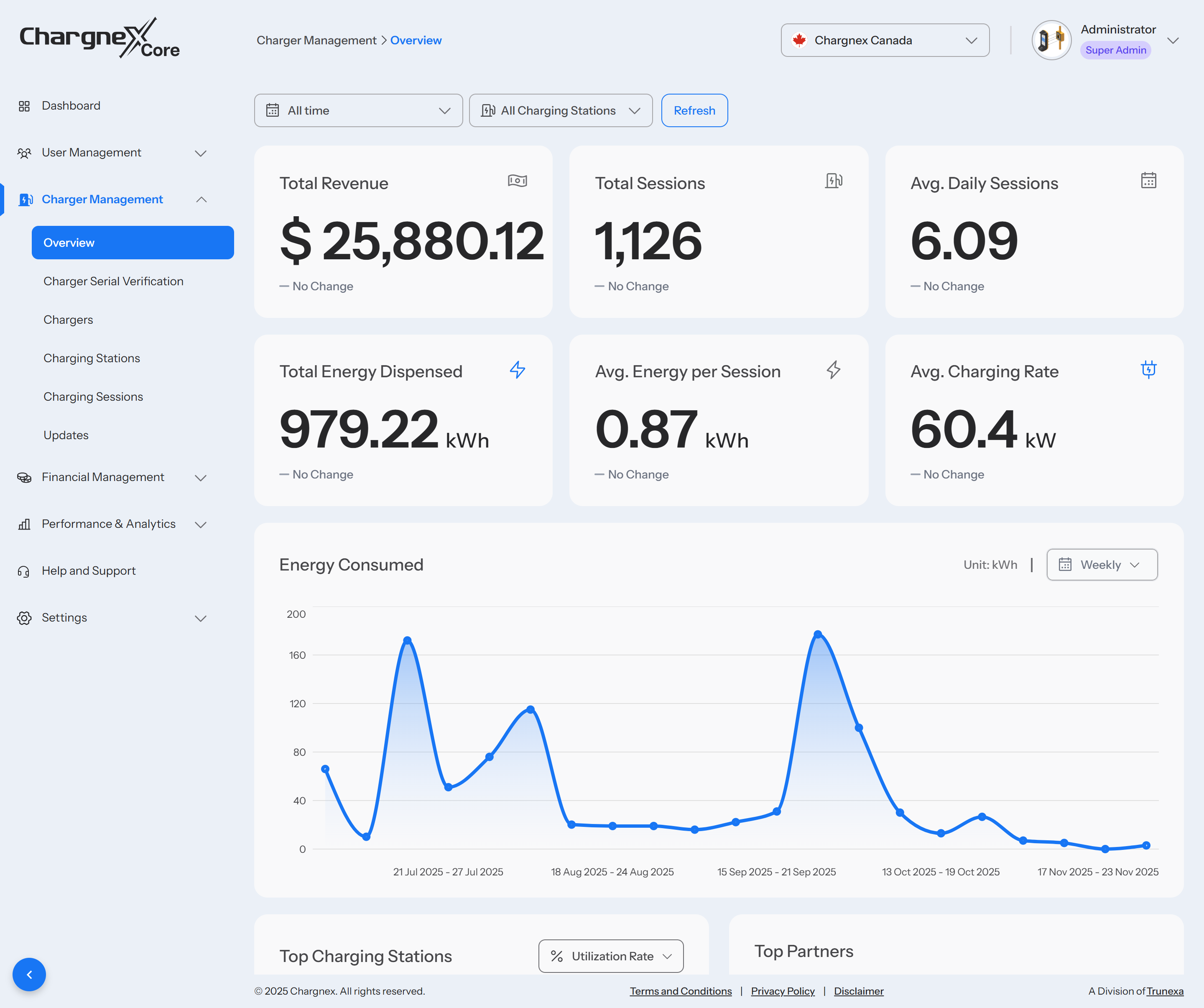Click the Avg. Charging Rate plug icon
This screenshot has width=1204, height=1008.
(1148, 369)
